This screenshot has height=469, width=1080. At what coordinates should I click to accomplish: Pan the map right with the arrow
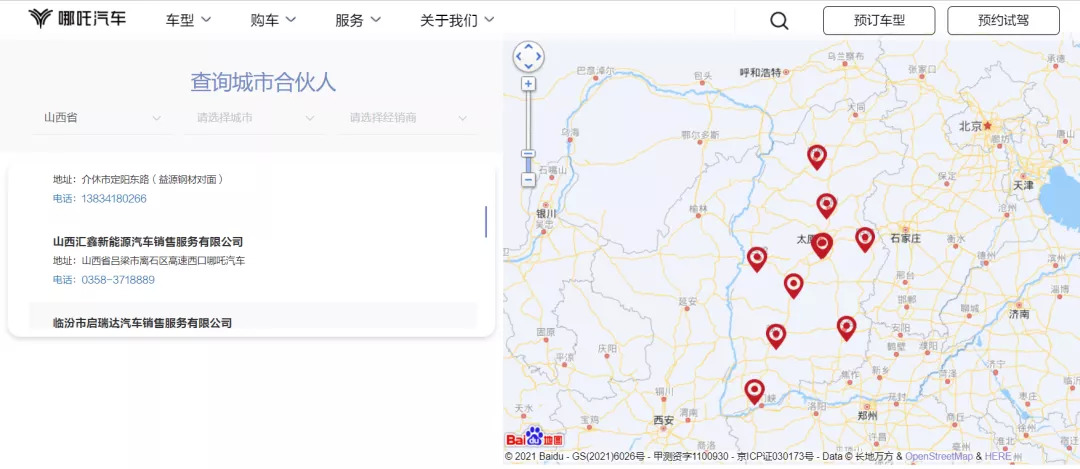(x=539, y=56)
